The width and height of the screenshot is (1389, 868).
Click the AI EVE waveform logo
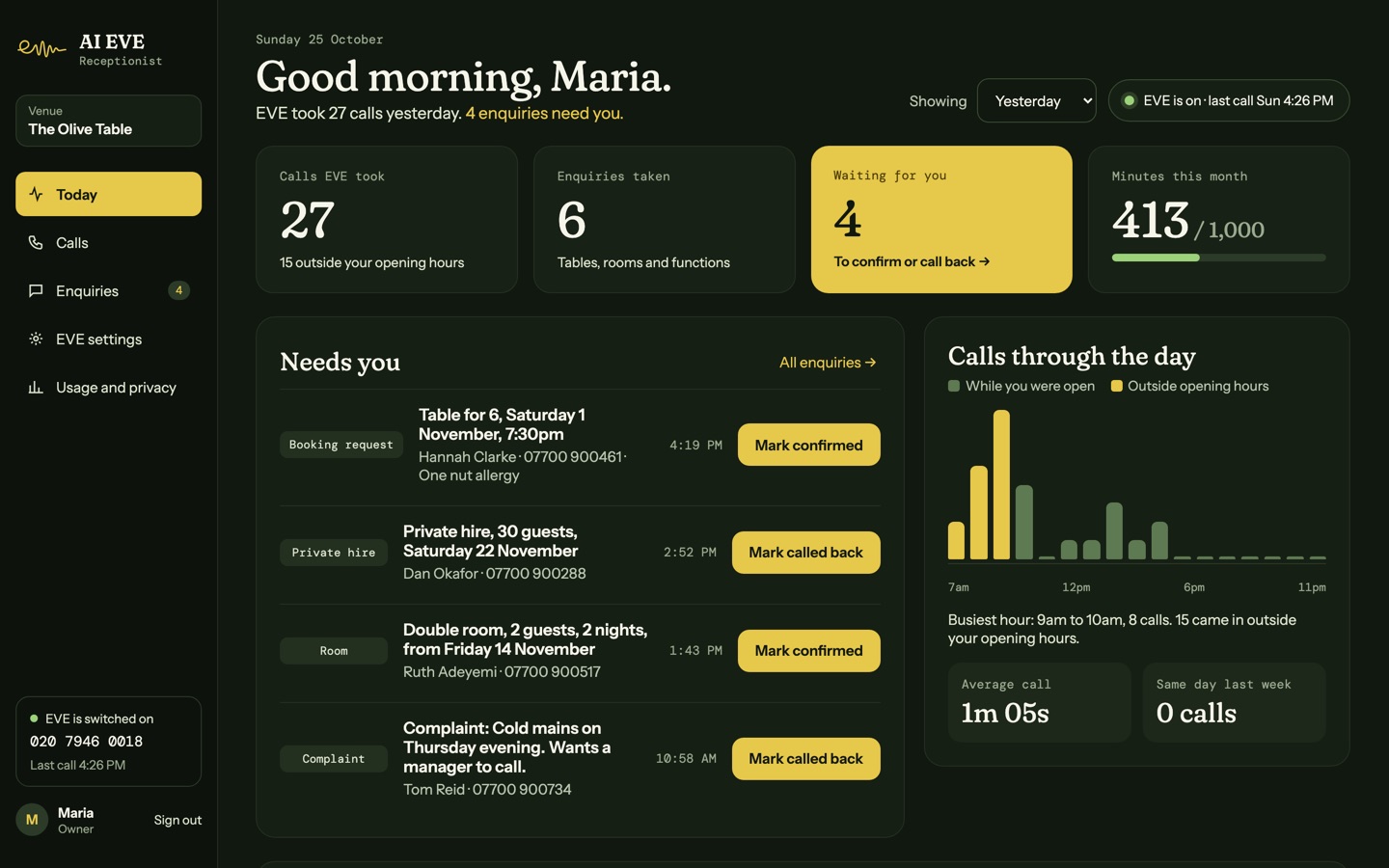point(42,49)
